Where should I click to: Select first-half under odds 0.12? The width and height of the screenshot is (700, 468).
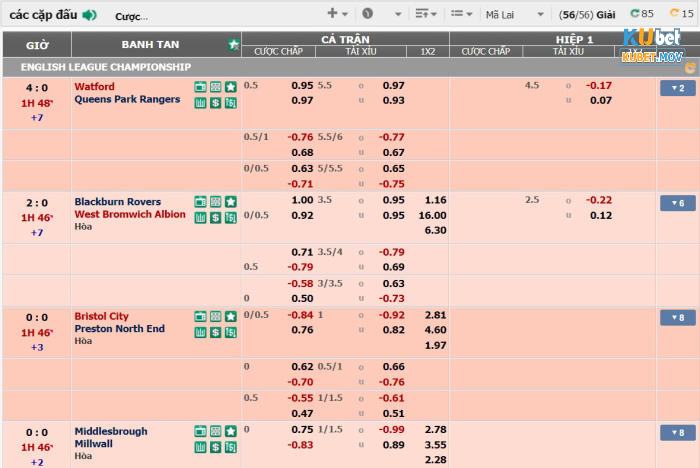[601, 215]
